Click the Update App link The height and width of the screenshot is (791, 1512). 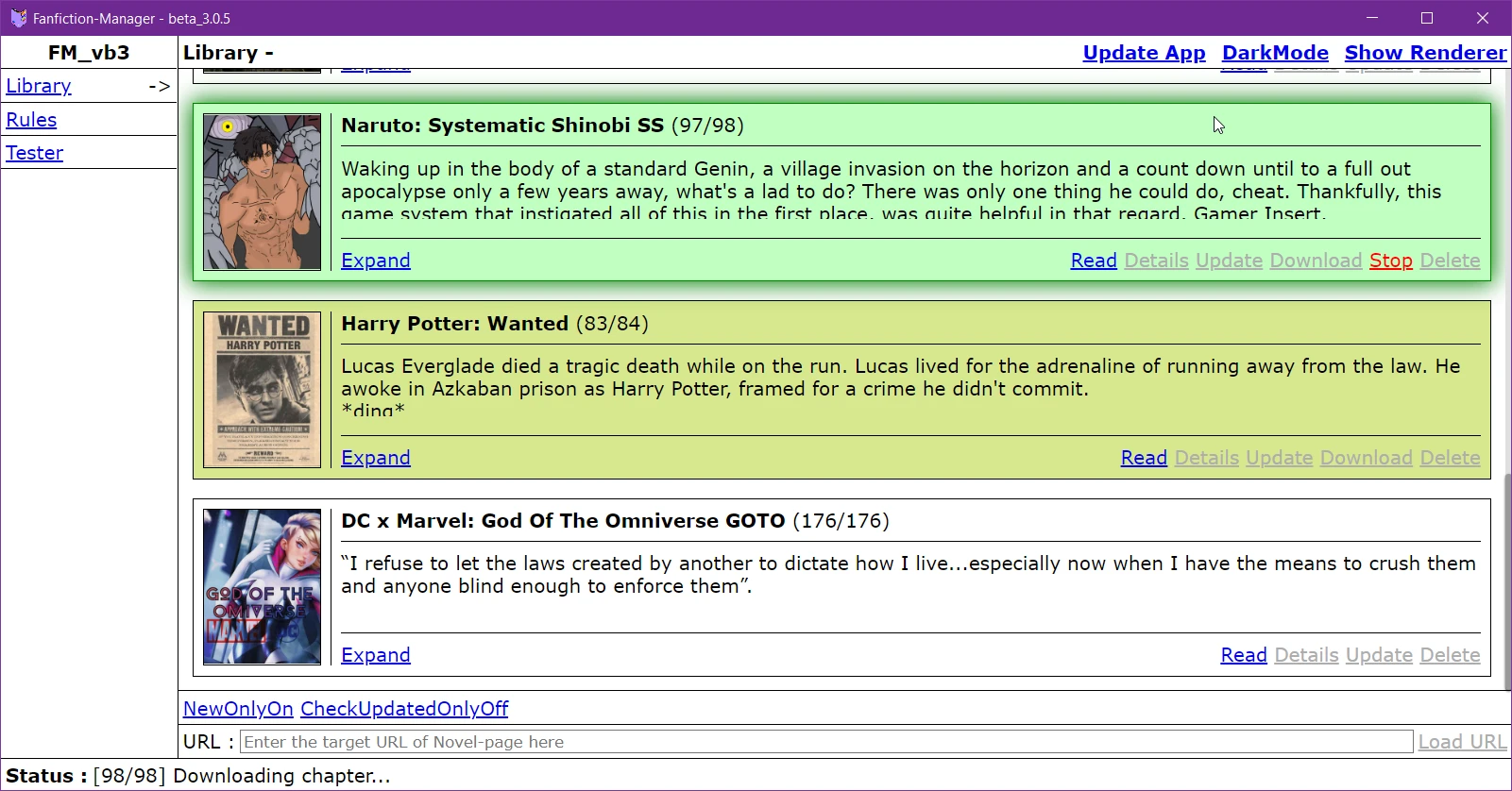tap(1144, 53)
